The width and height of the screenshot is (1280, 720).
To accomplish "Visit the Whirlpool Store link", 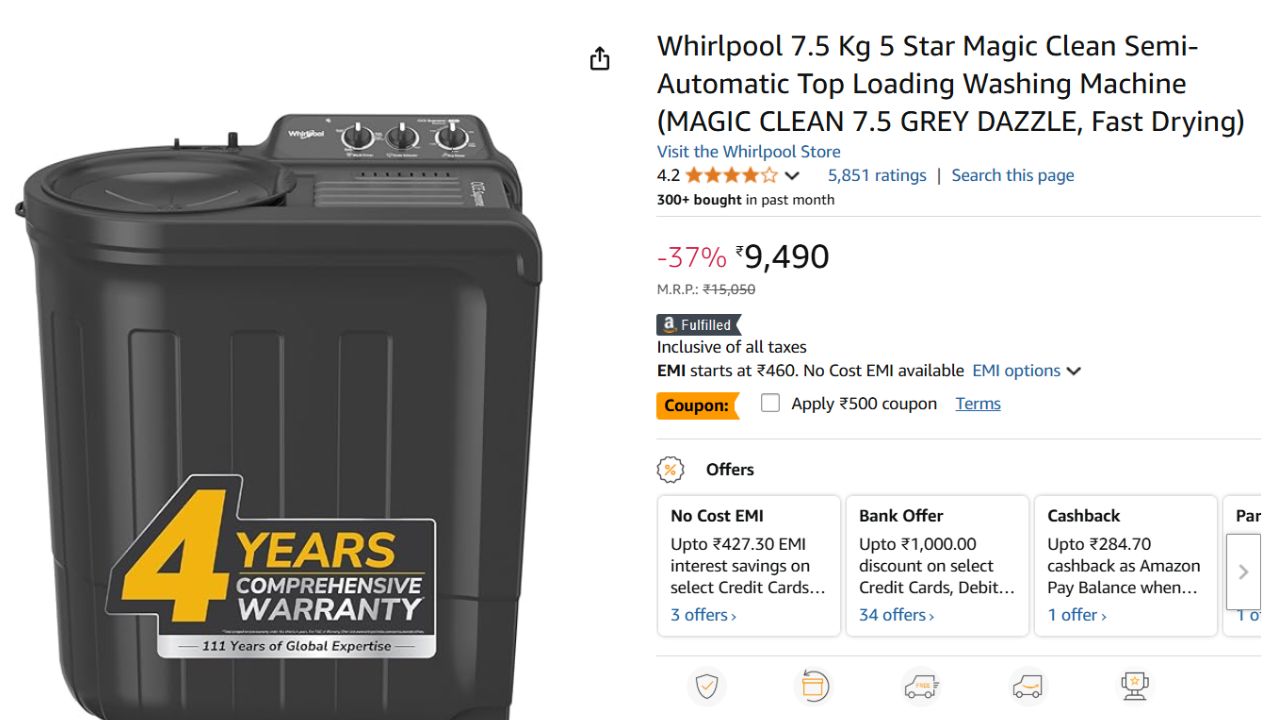I will click(x=748, y=151).
